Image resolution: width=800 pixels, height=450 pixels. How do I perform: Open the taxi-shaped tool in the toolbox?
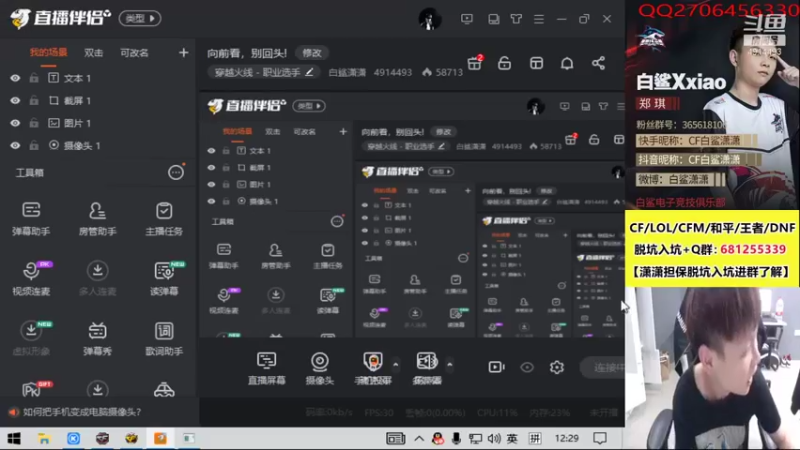click(x=164, y=390)
